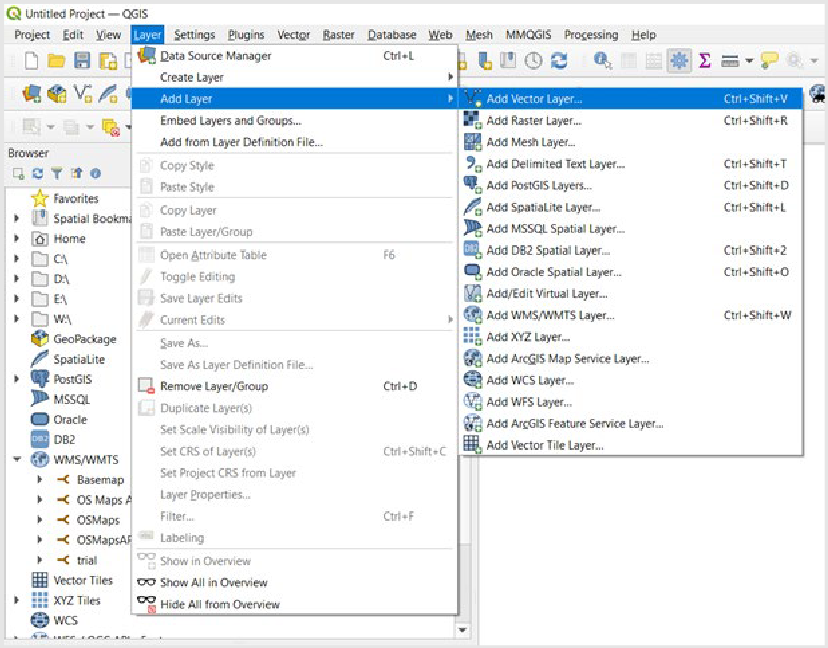828x648 pixels.
Task: Click the Statistical Summary sigma icon
Action: 704,61
